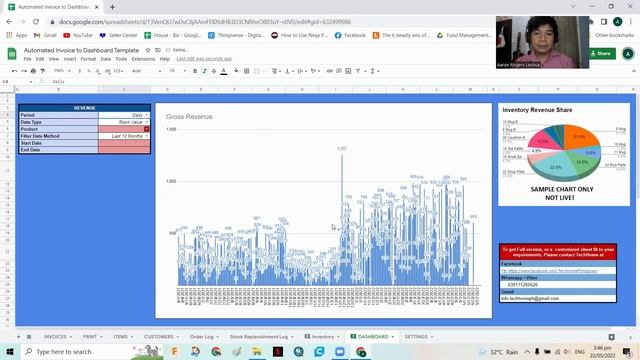Star the document with the star icon
The width and height of the screenshot is (640, 360).
point(148,50)
